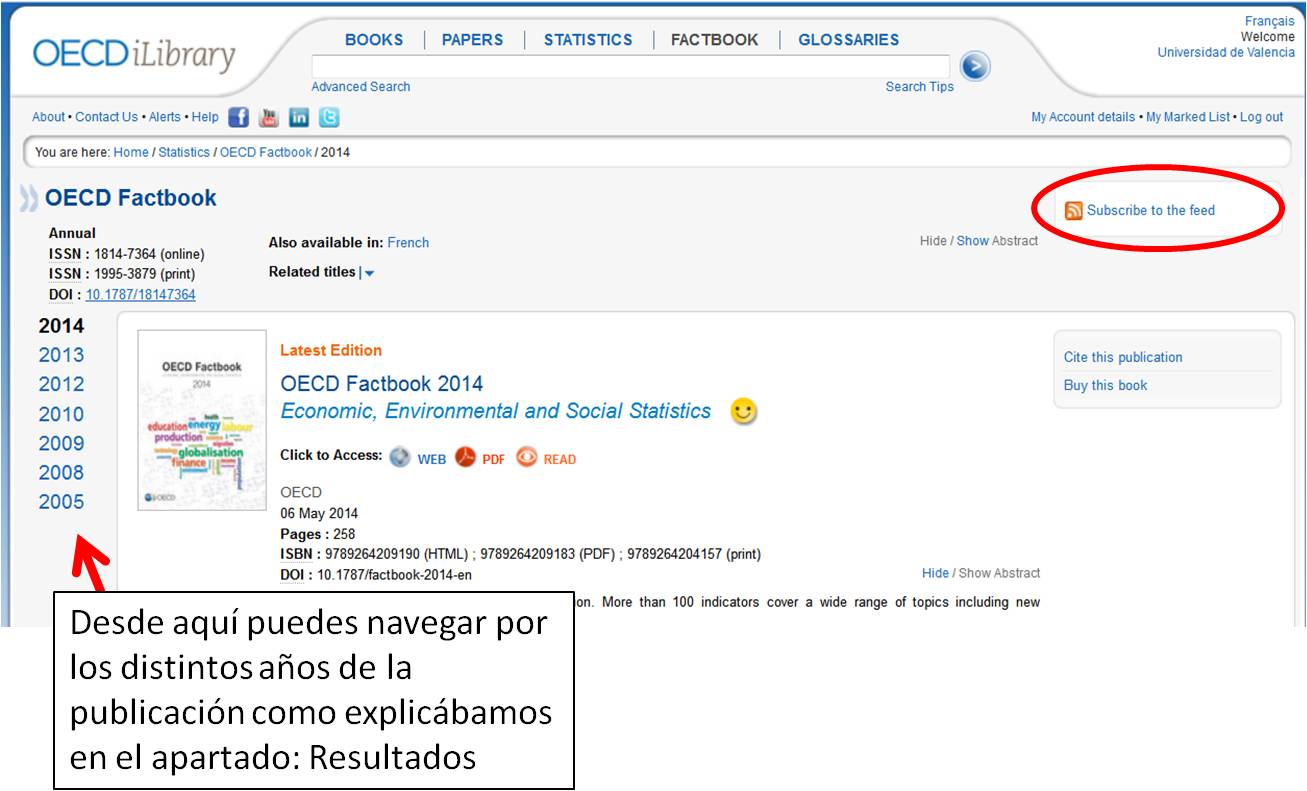Open the FACTBOOK tab

[715, 40]
